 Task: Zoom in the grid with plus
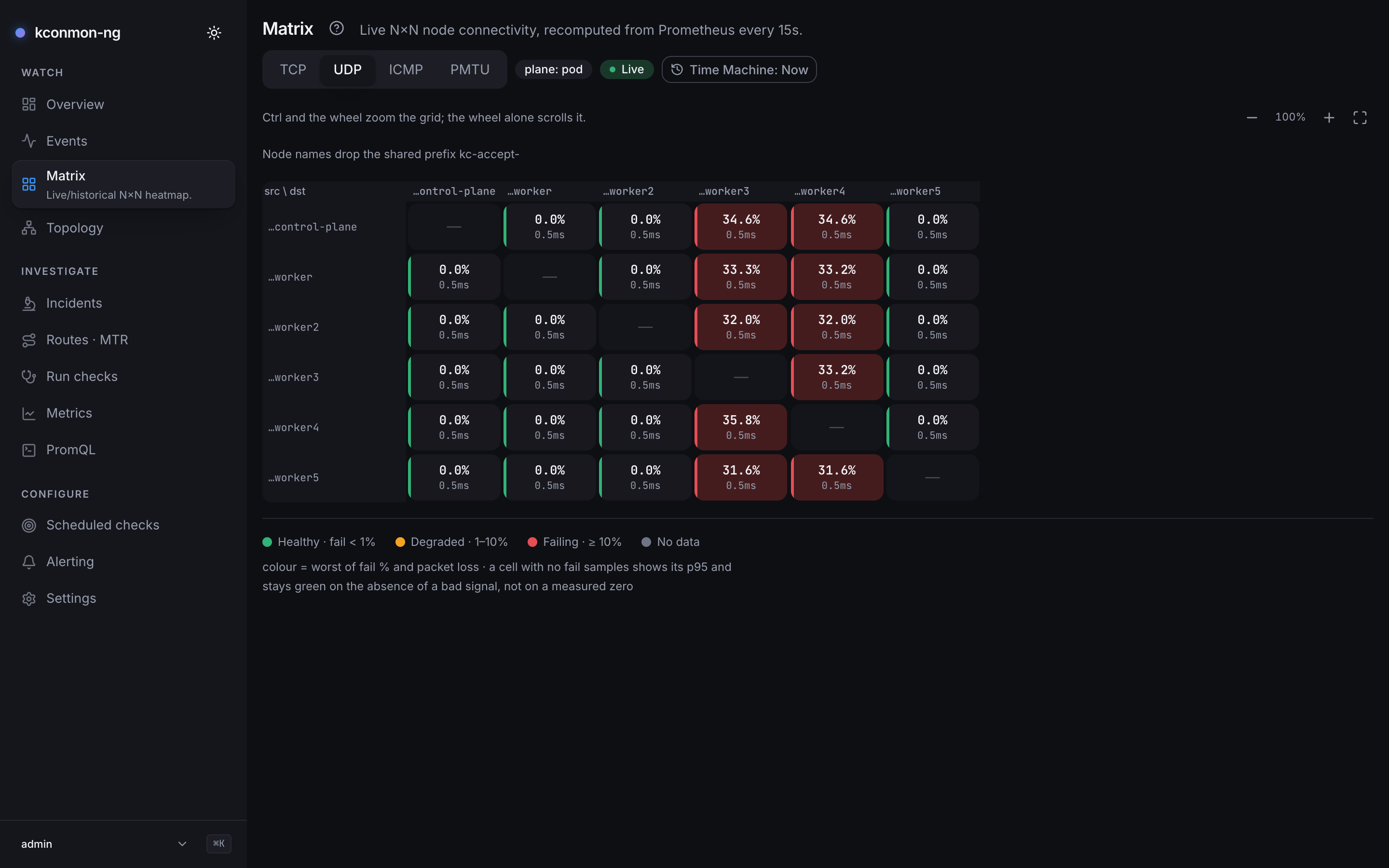click(1329, 118)
